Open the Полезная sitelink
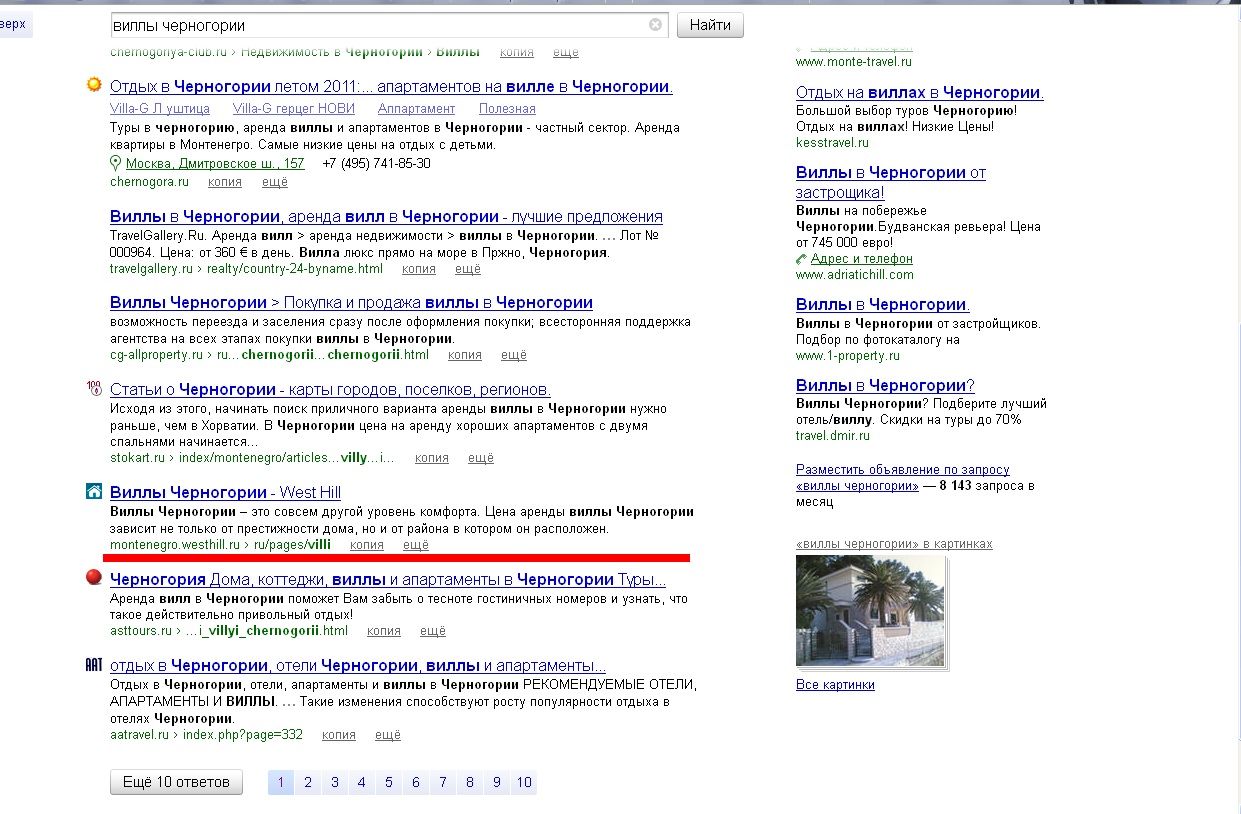 click(x=507, y=109)
